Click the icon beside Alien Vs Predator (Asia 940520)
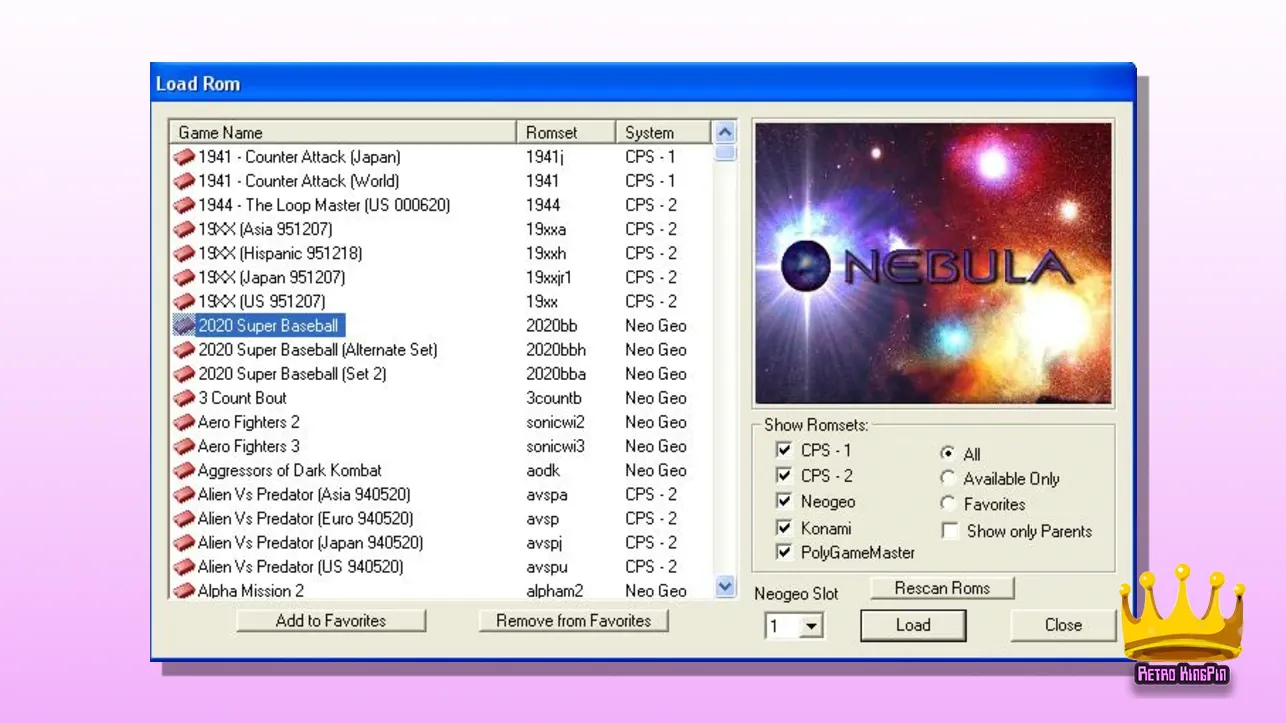 click(184, 494)
